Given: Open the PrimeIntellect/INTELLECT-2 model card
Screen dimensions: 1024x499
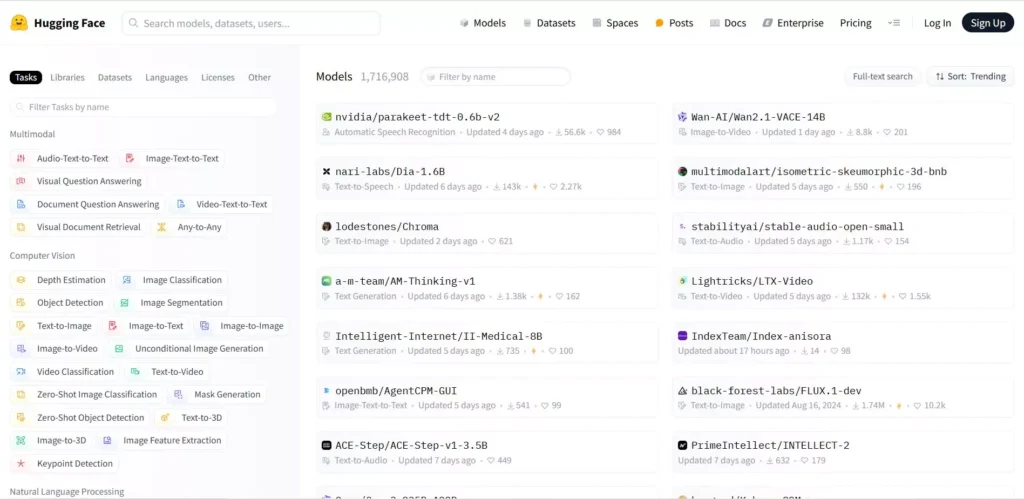Looking at the screenshot, I should (x=843, y=452).
